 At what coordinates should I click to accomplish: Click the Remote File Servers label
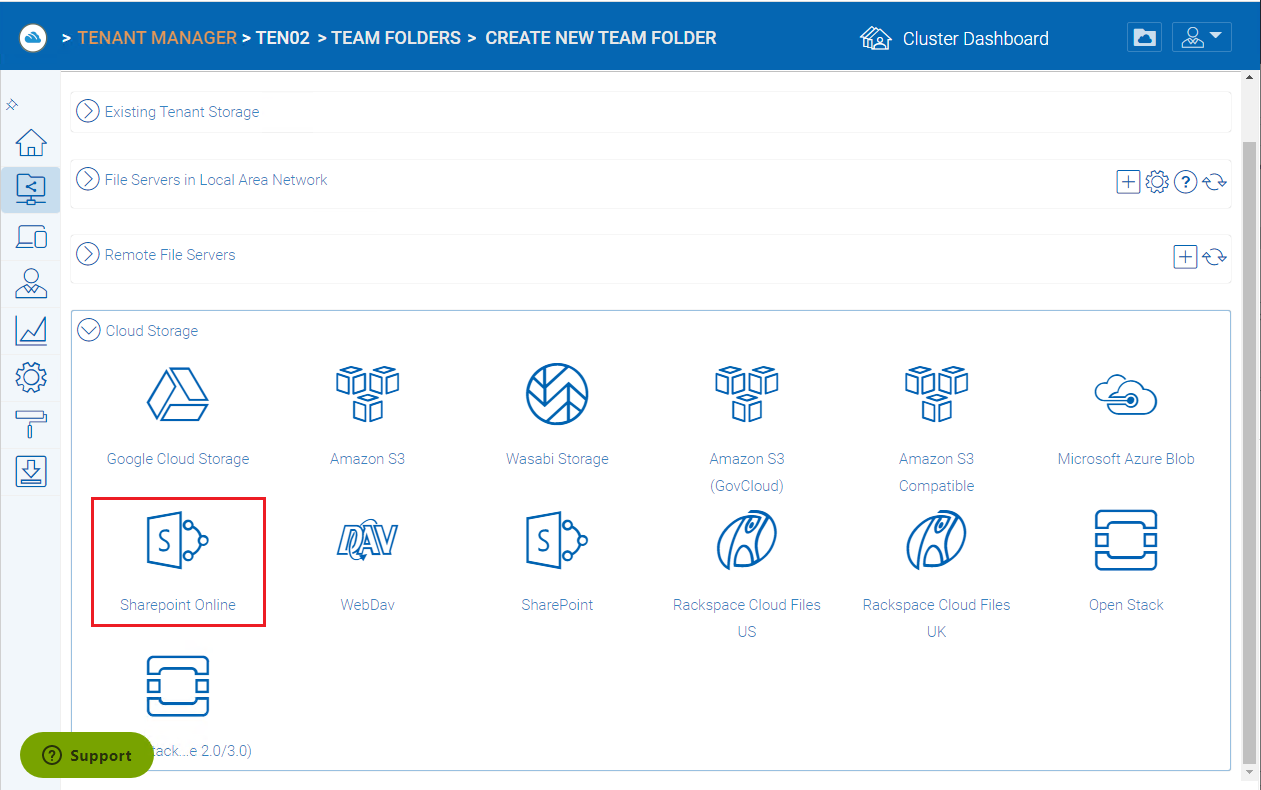point(170,255)
